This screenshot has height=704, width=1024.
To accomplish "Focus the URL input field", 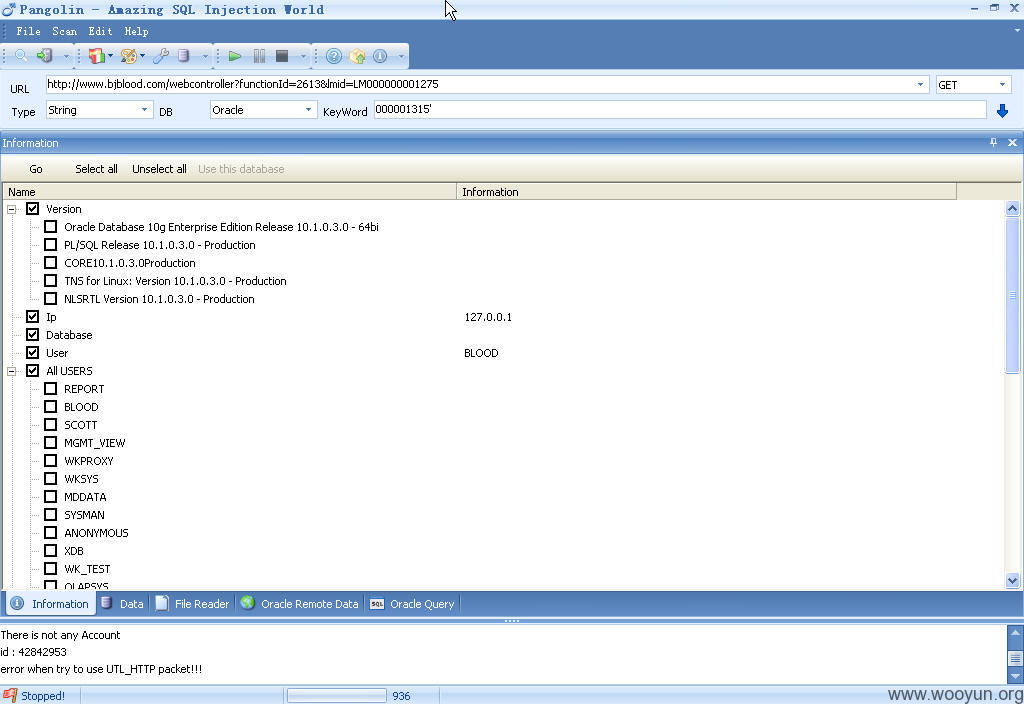I will (480, 84).
